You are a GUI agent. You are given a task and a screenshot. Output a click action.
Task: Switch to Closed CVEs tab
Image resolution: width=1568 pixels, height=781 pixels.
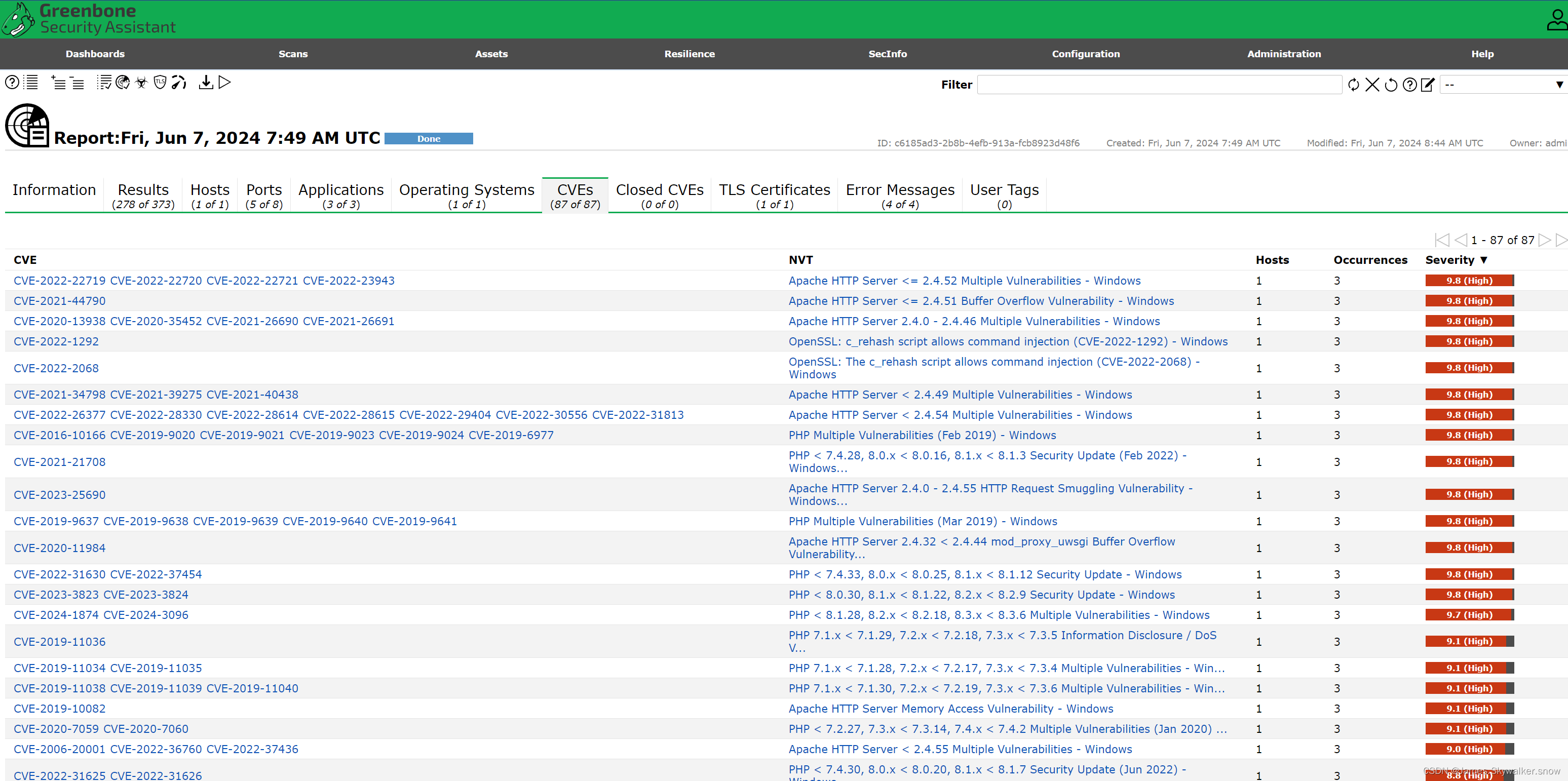[659, 196]
